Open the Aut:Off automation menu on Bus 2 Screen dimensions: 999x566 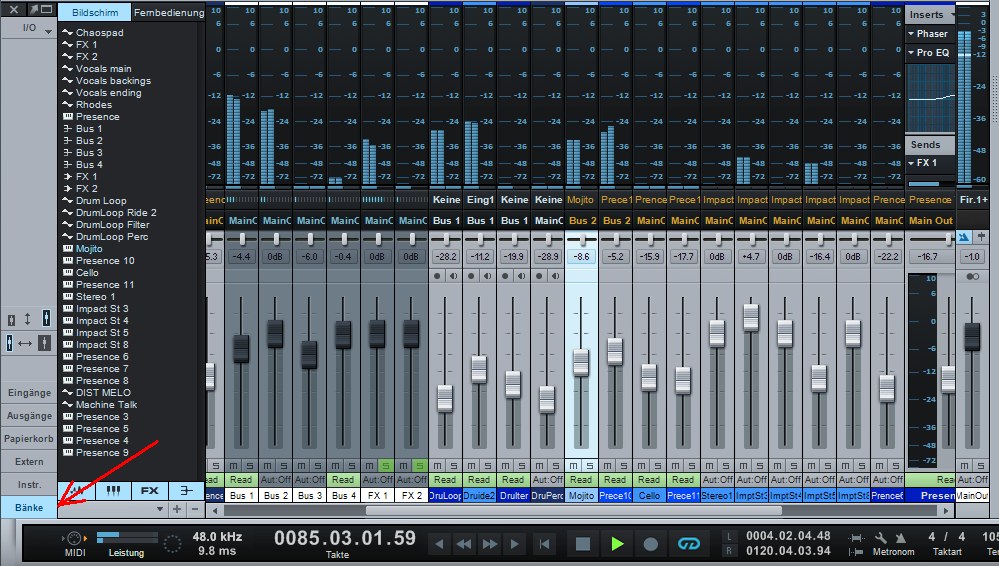click(275, 480)
